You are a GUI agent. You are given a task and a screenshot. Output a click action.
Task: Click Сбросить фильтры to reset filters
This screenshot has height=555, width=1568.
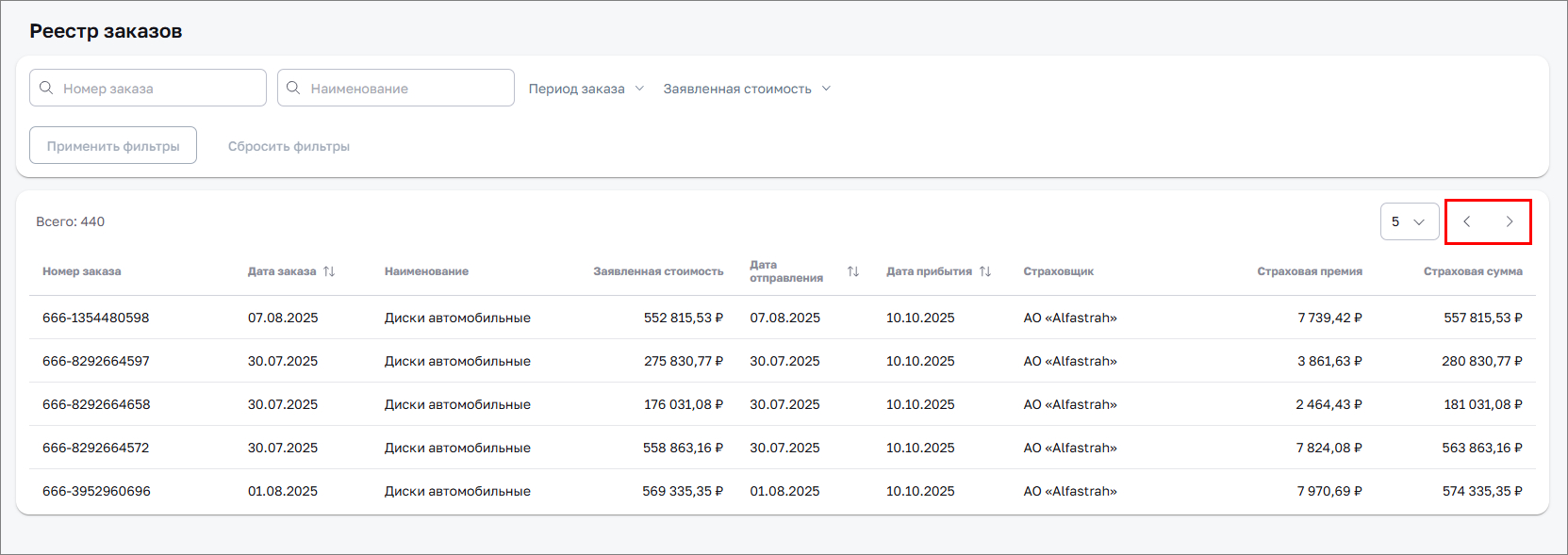(289, 146)
